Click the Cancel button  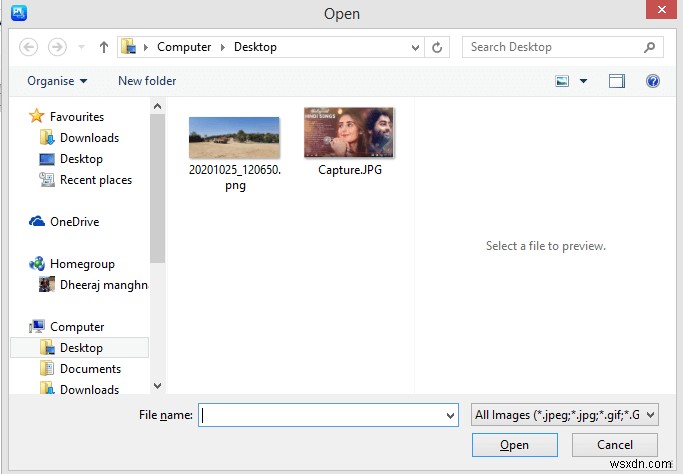[x=615, y=445]
